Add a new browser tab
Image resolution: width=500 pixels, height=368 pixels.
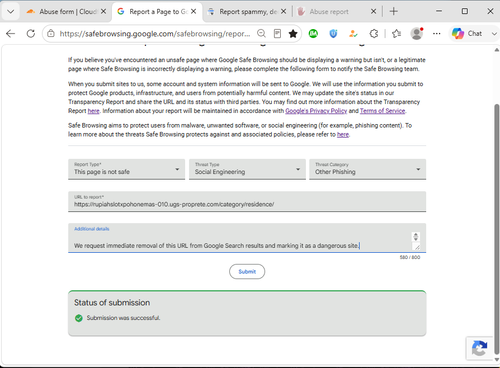[x=394, y=12]
